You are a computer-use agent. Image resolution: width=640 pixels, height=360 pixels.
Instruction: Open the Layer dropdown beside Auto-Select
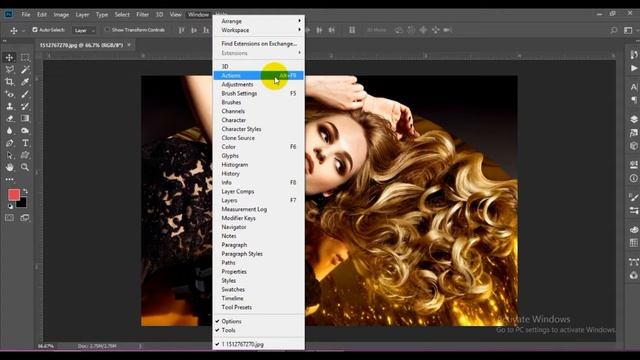coord(84,30)
